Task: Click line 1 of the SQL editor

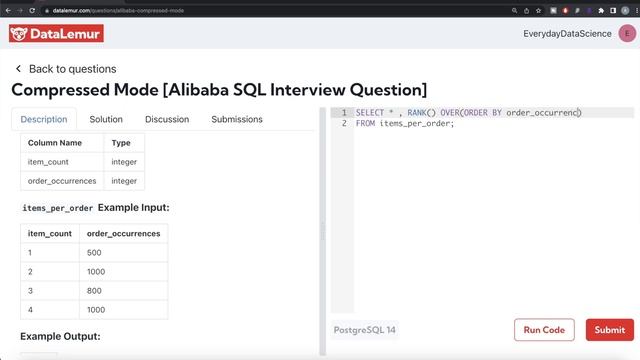Action: click(469, 113)
